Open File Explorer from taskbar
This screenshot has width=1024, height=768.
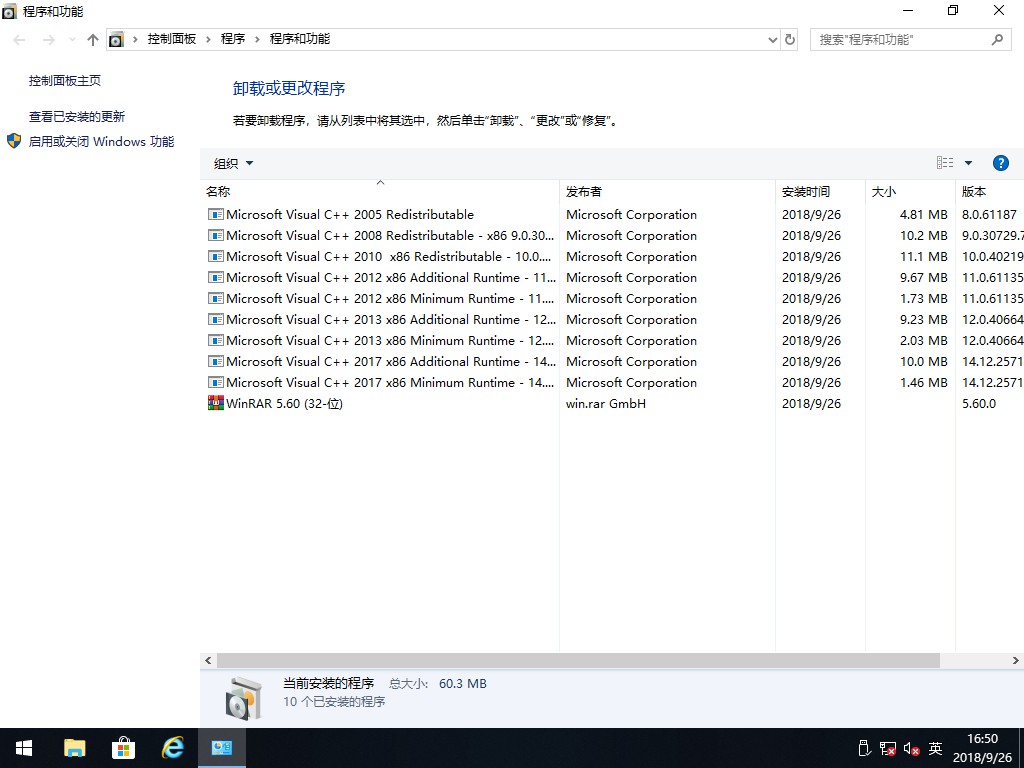(74, 748)
